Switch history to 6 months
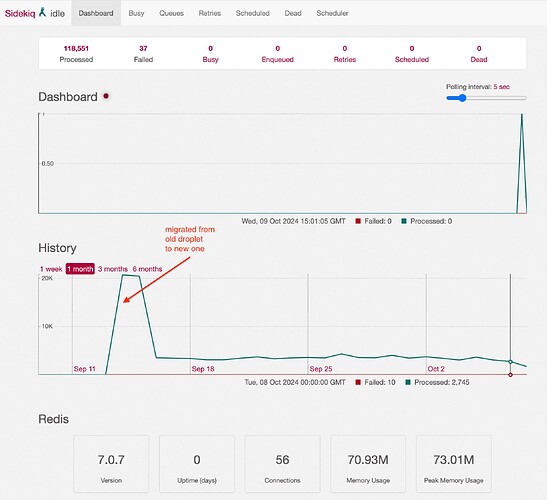Viewport: 547px width, 500px height. (147, 269)
